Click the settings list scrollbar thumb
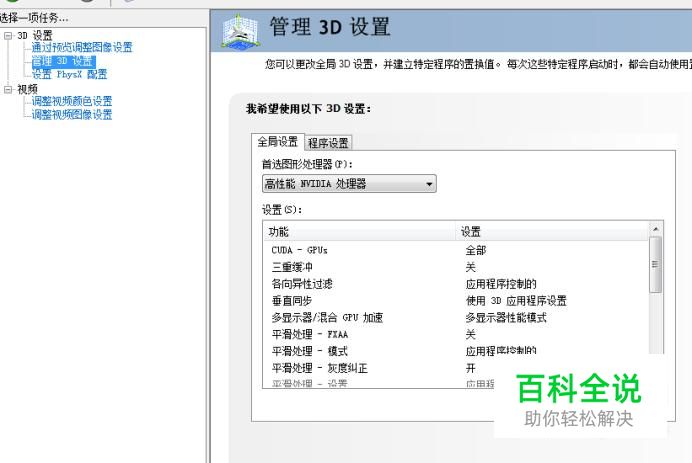The height and width of the screenshot is (463, 692). [655, 265]
